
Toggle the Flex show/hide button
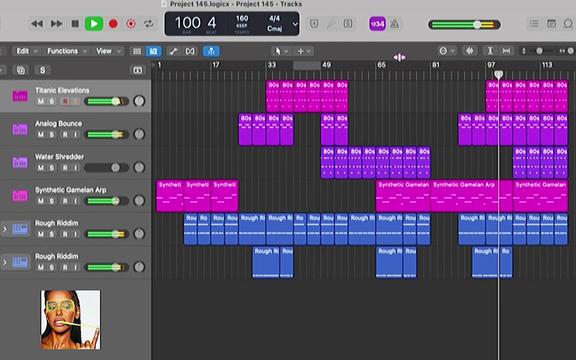click(190, 51)
